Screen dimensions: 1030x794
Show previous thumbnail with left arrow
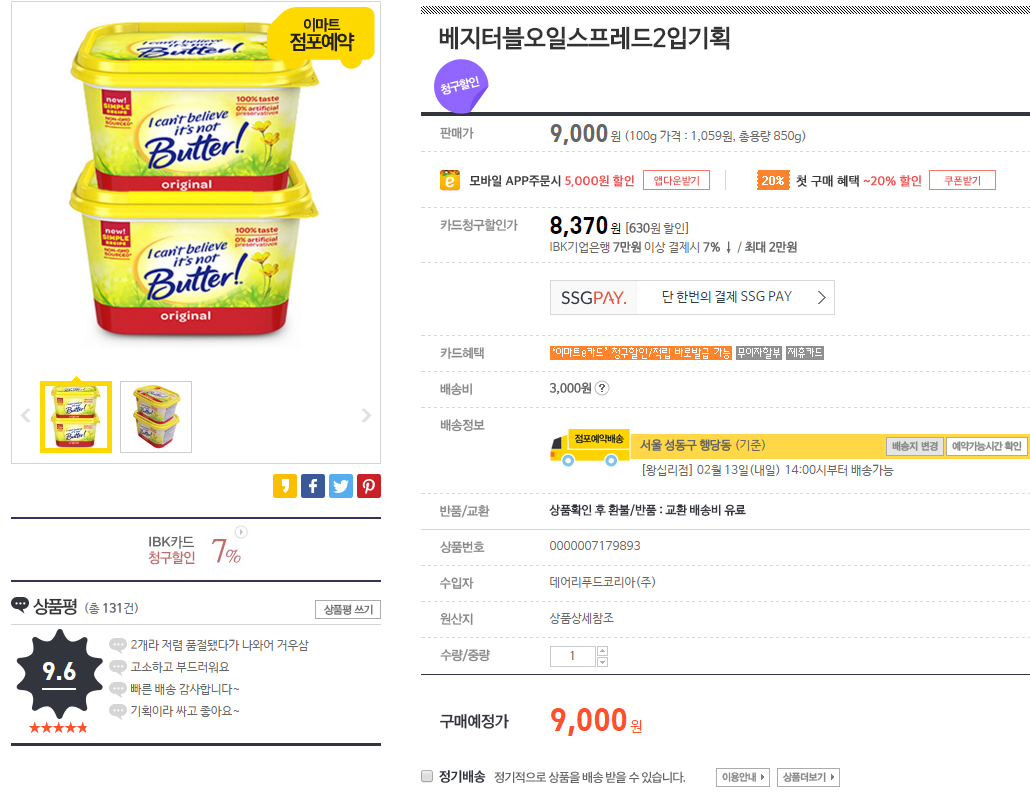[x=26, y=416]
